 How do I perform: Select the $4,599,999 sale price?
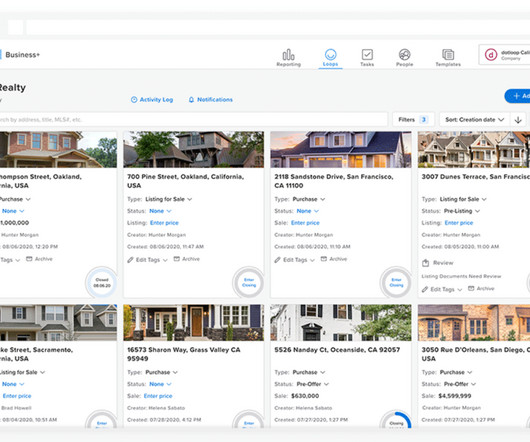click(x=455, y=396)
